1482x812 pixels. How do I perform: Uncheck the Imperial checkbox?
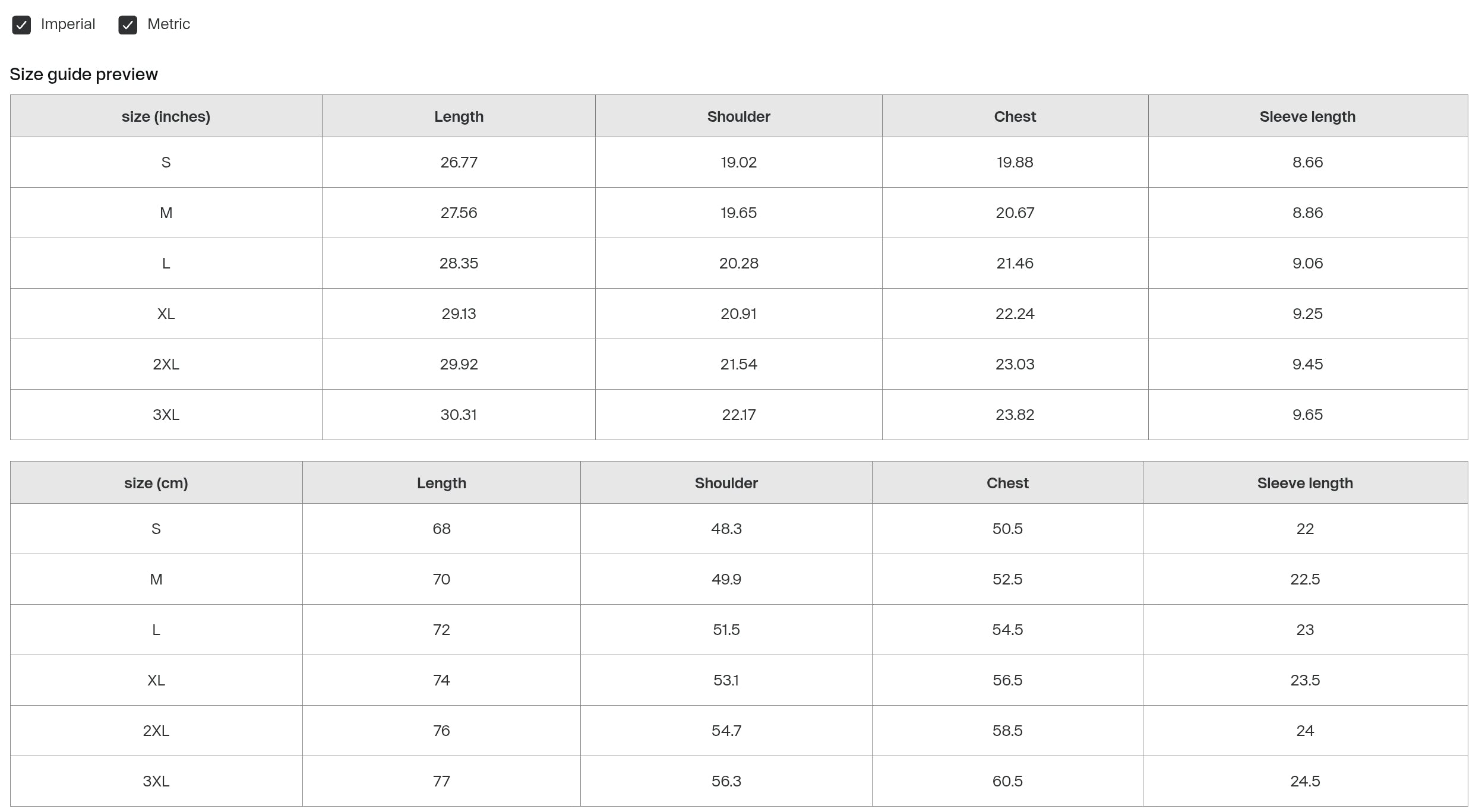(21, 25)
